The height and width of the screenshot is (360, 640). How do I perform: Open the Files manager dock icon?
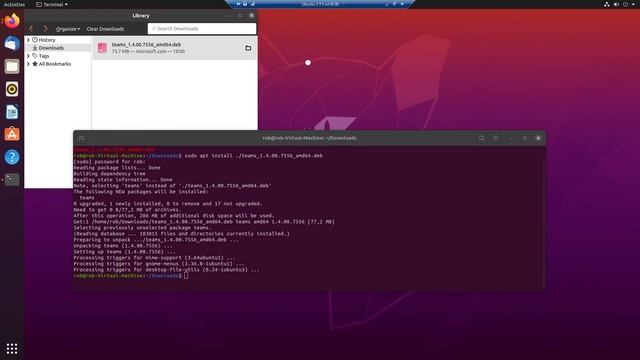(12, 66)
